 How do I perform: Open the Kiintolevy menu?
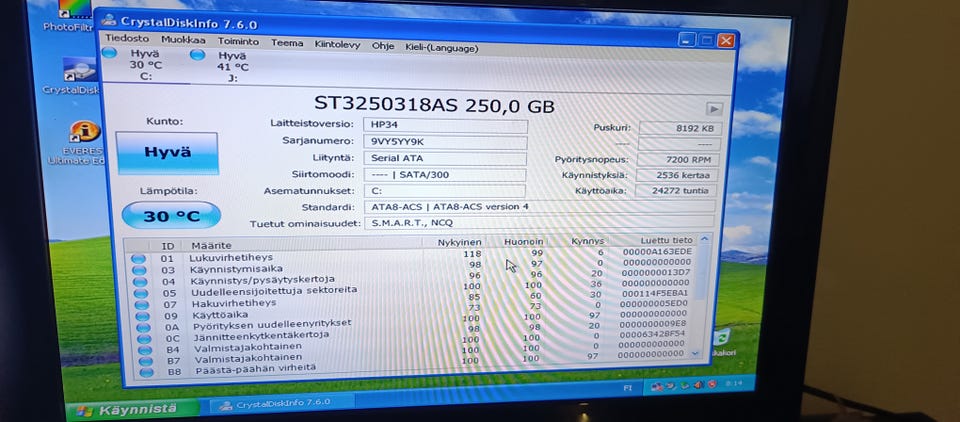click(337, 44)
